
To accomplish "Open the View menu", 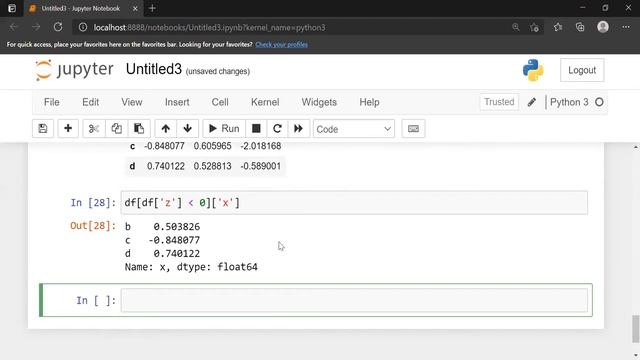I will point(131,102).
